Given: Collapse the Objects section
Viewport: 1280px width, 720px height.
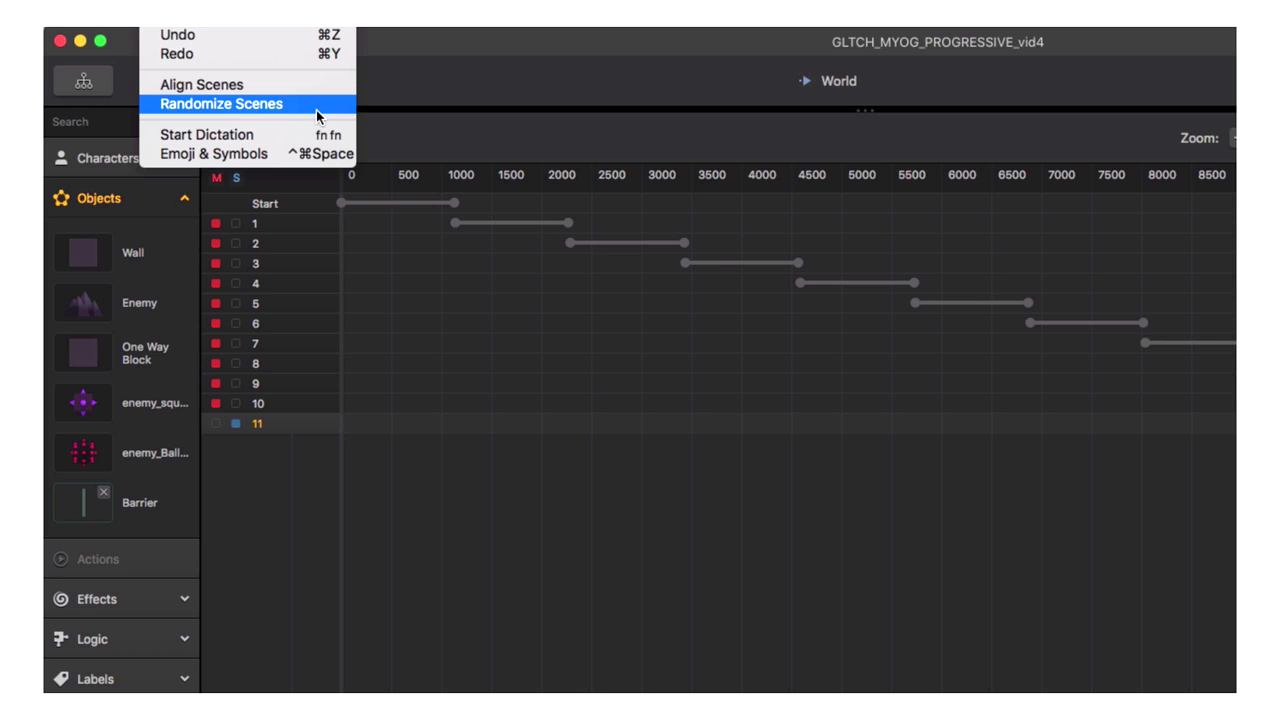Looking at the screenshot, I should coord(184,199).
